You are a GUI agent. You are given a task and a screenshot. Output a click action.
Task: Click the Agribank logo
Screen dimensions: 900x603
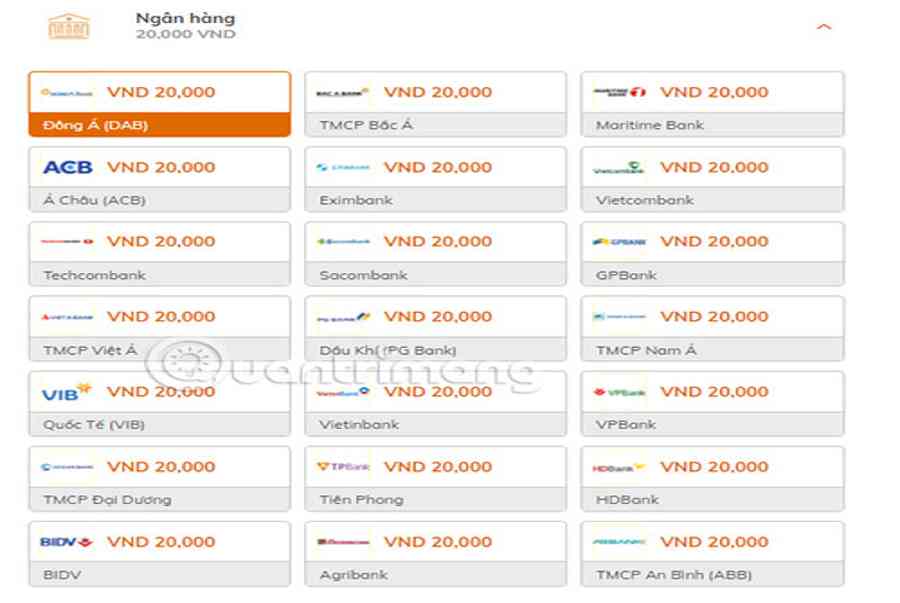pos(343,542)
